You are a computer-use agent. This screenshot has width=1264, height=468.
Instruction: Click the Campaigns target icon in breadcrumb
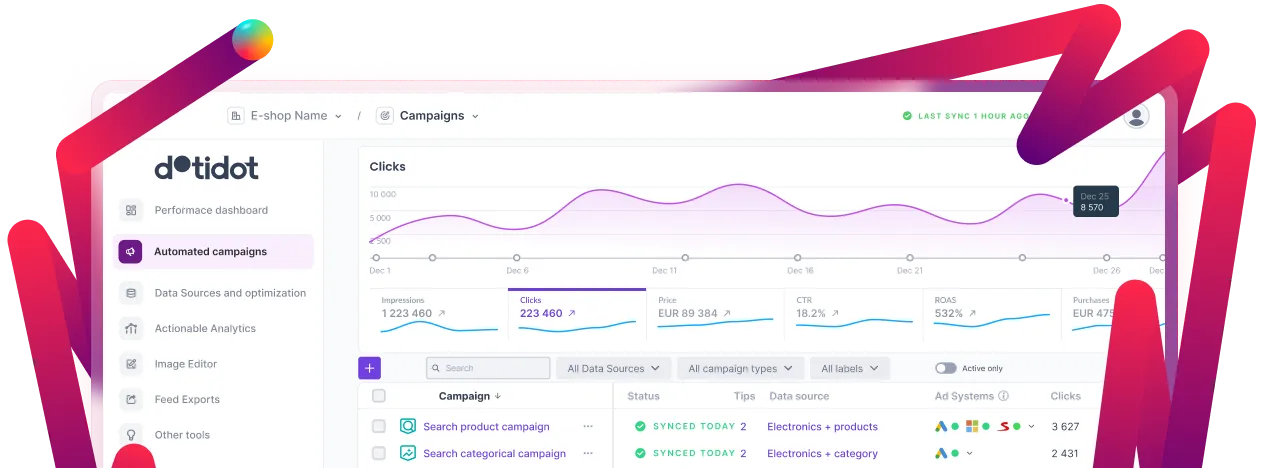click(385, 116)
